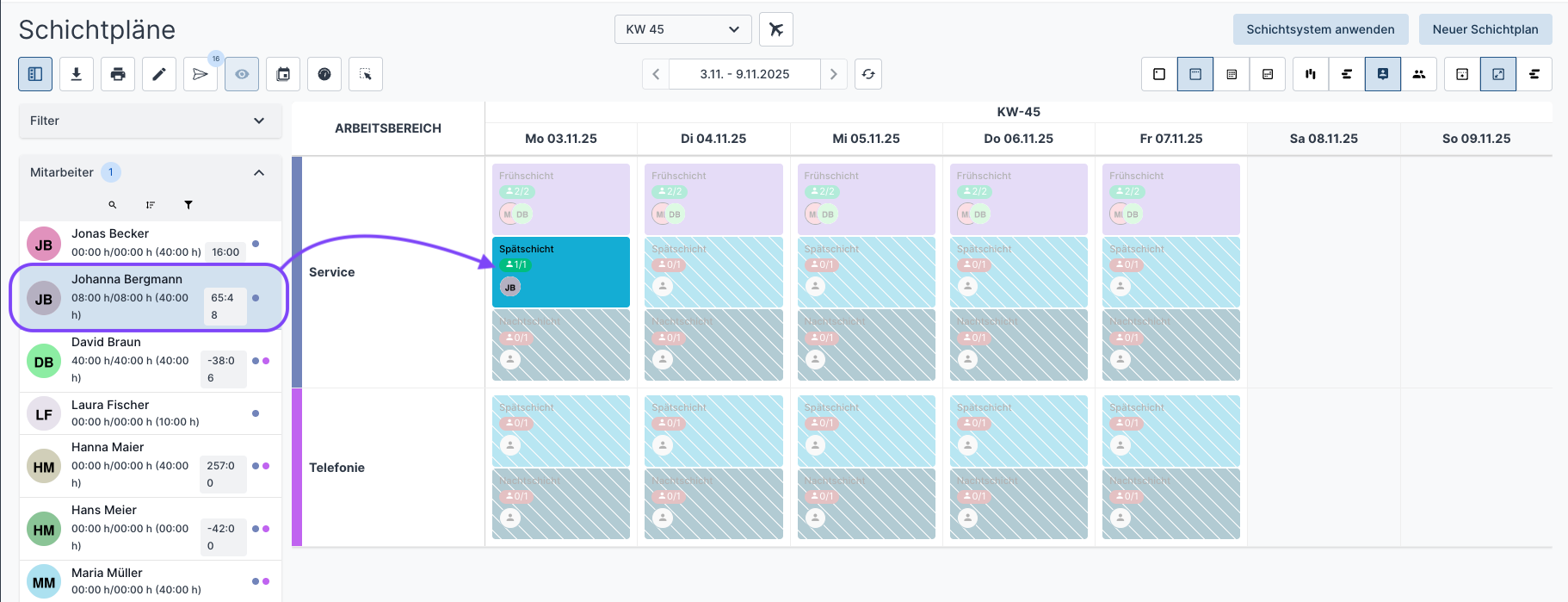Image resolution: width=1568 pixels, height=602 pixels.
Task: Go to next week using right chevron
Action: [833, 74]
